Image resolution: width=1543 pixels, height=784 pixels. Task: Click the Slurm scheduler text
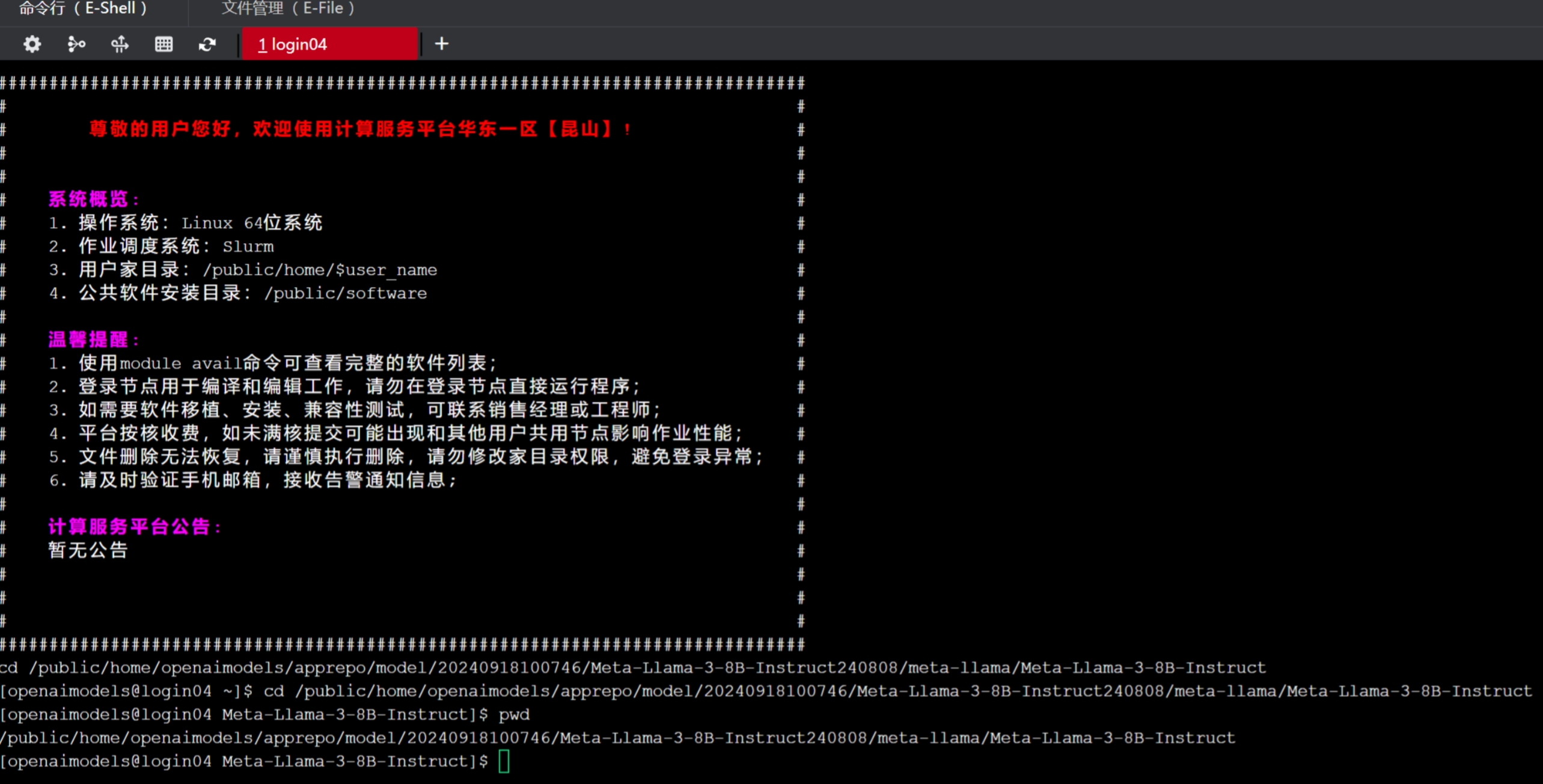(248, 247)
